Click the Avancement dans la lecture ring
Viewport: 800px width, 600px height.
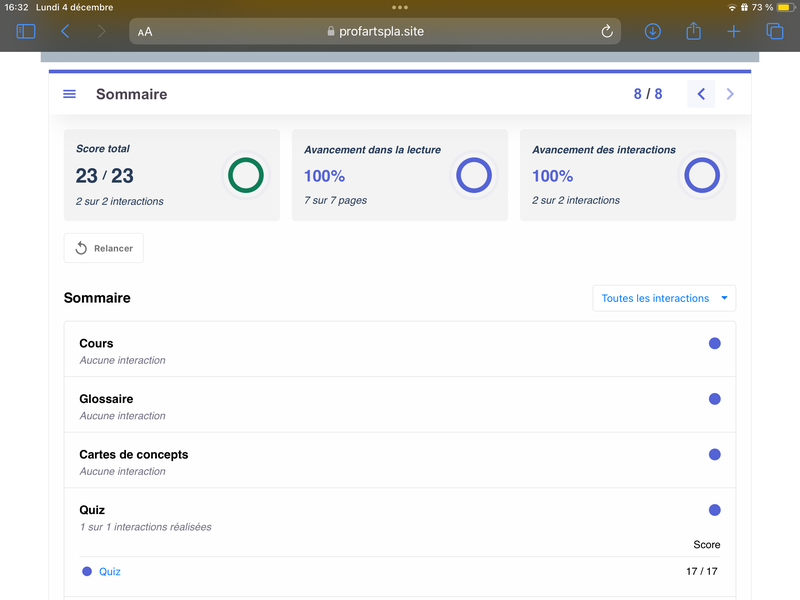tap(473, 175)
